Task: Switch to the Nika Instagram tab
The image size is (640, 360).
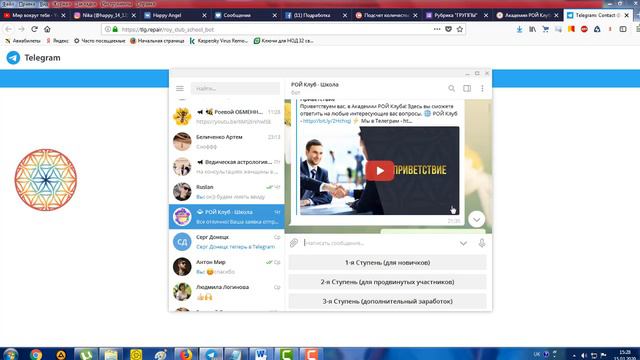Action: [104, 15]
